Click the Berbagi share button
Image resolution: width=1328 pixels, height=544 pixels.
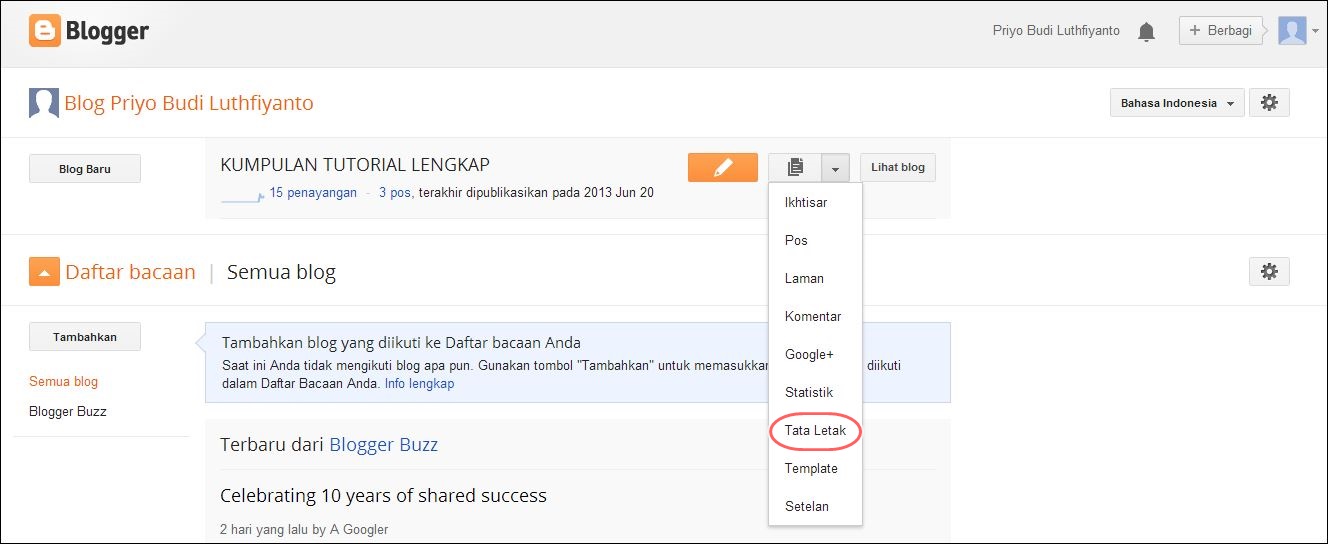click(1222, 31)
